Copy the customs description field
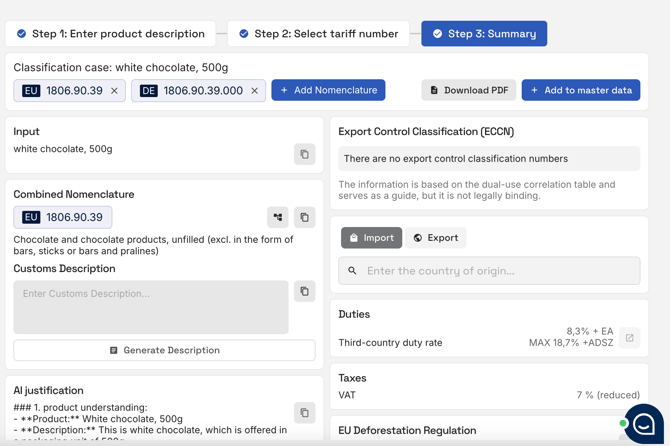 point(304,292)
